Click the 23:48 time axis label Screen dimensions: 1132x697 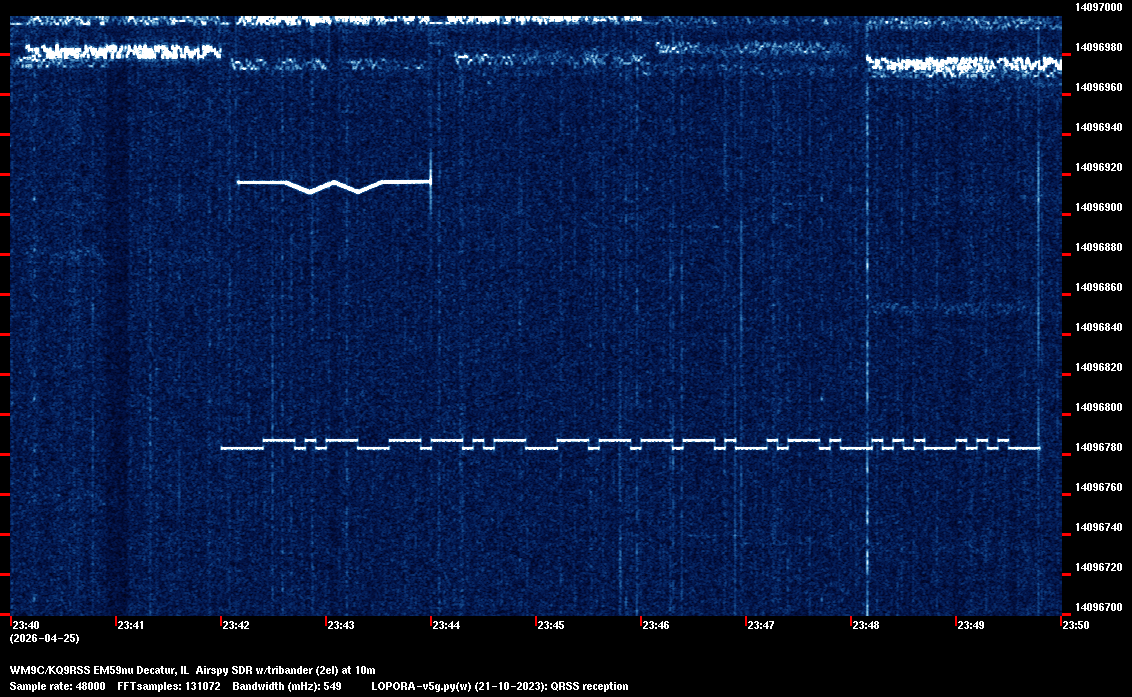pyautogui.click(x=865, y=626)
